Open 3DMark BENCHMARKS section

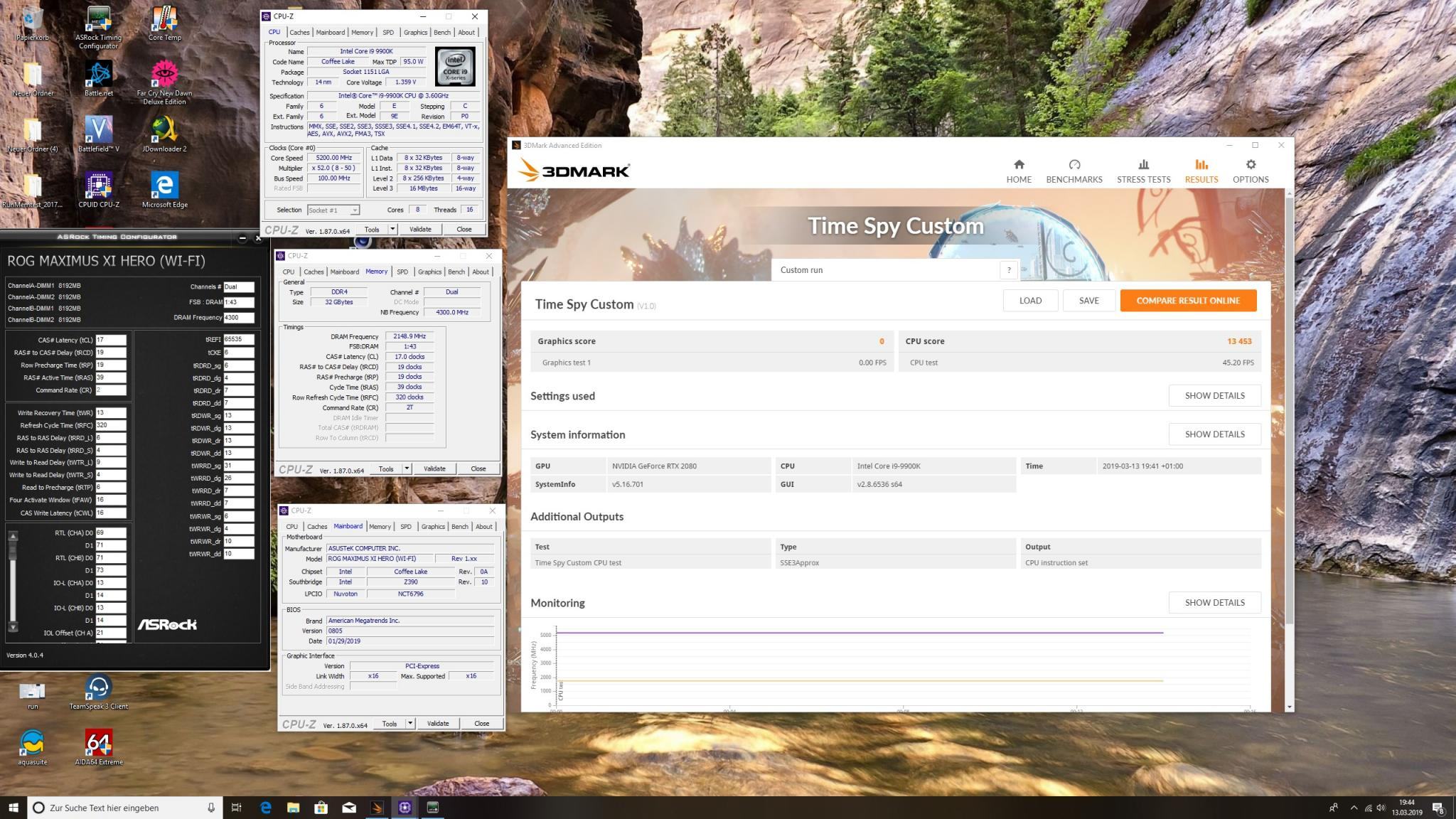[1074, 171]
